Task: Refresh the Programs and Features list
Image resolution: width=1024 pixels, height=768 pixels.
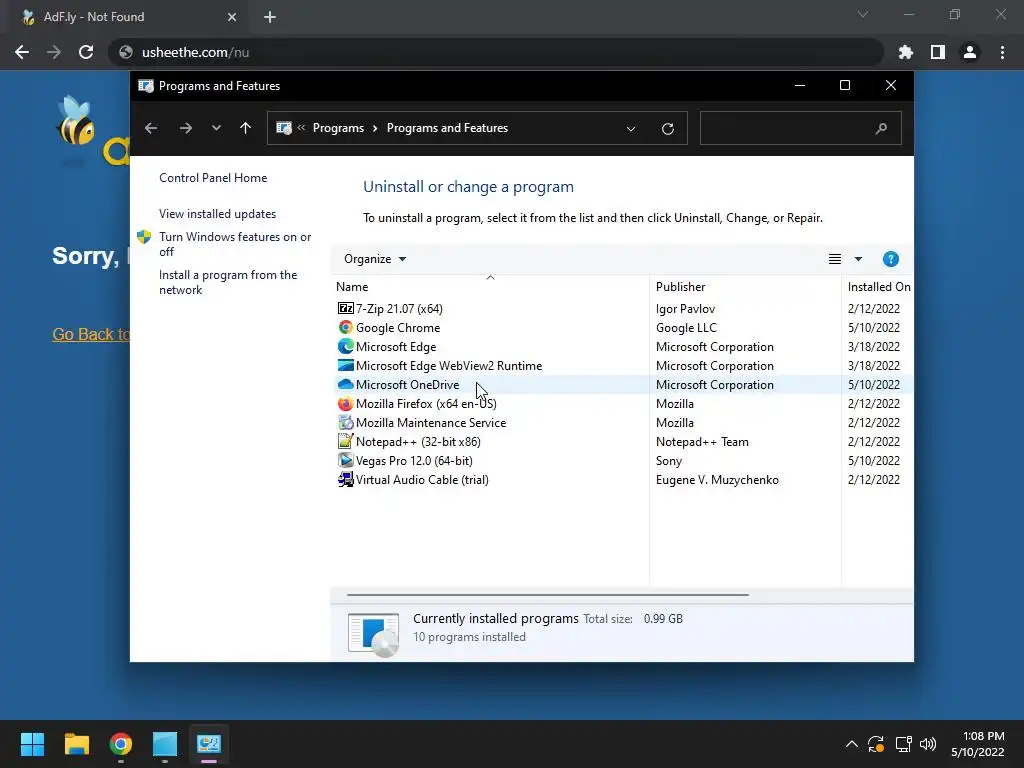Action: (667, 129)
